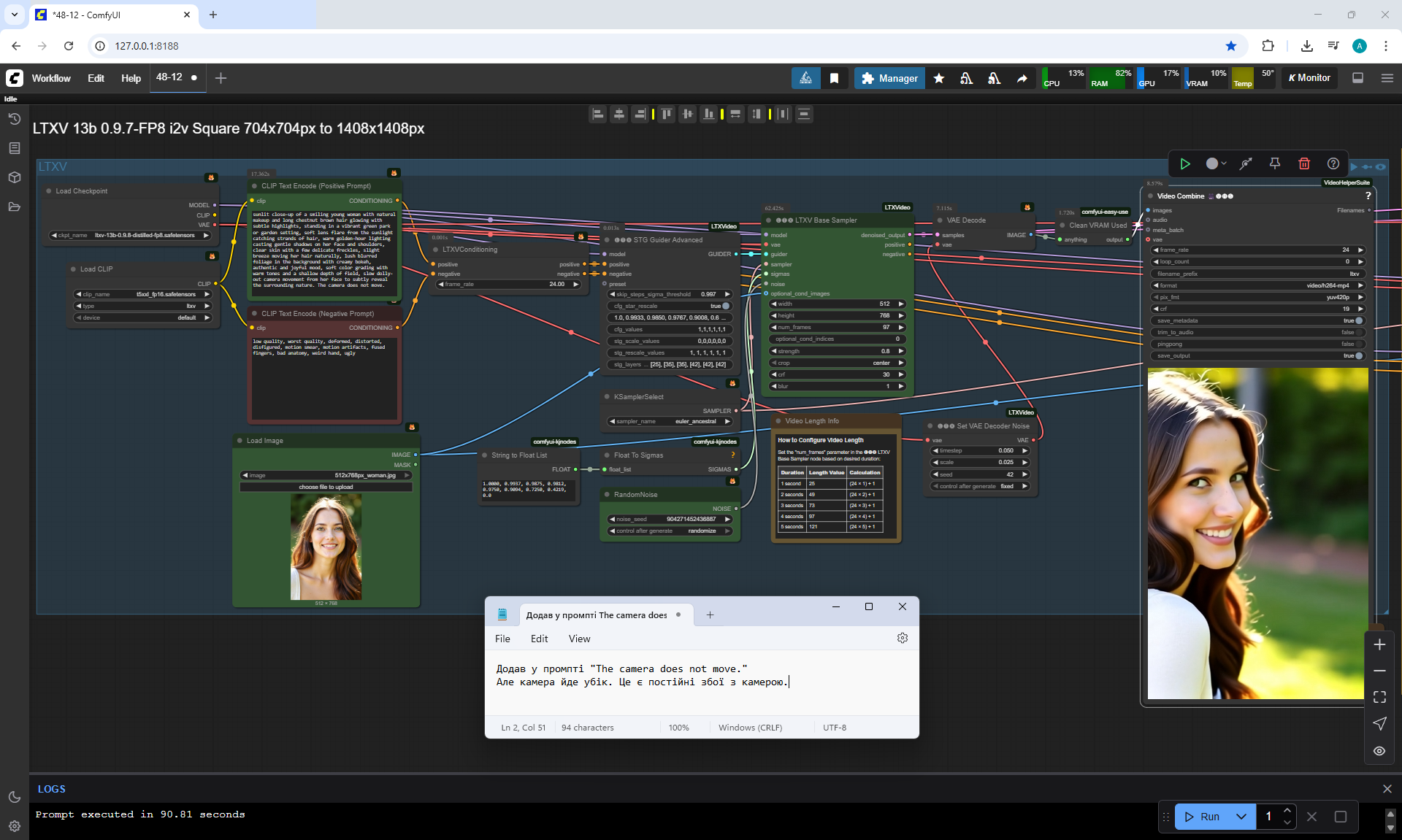Fit view using the fullscreen canvas icon

1379,697
